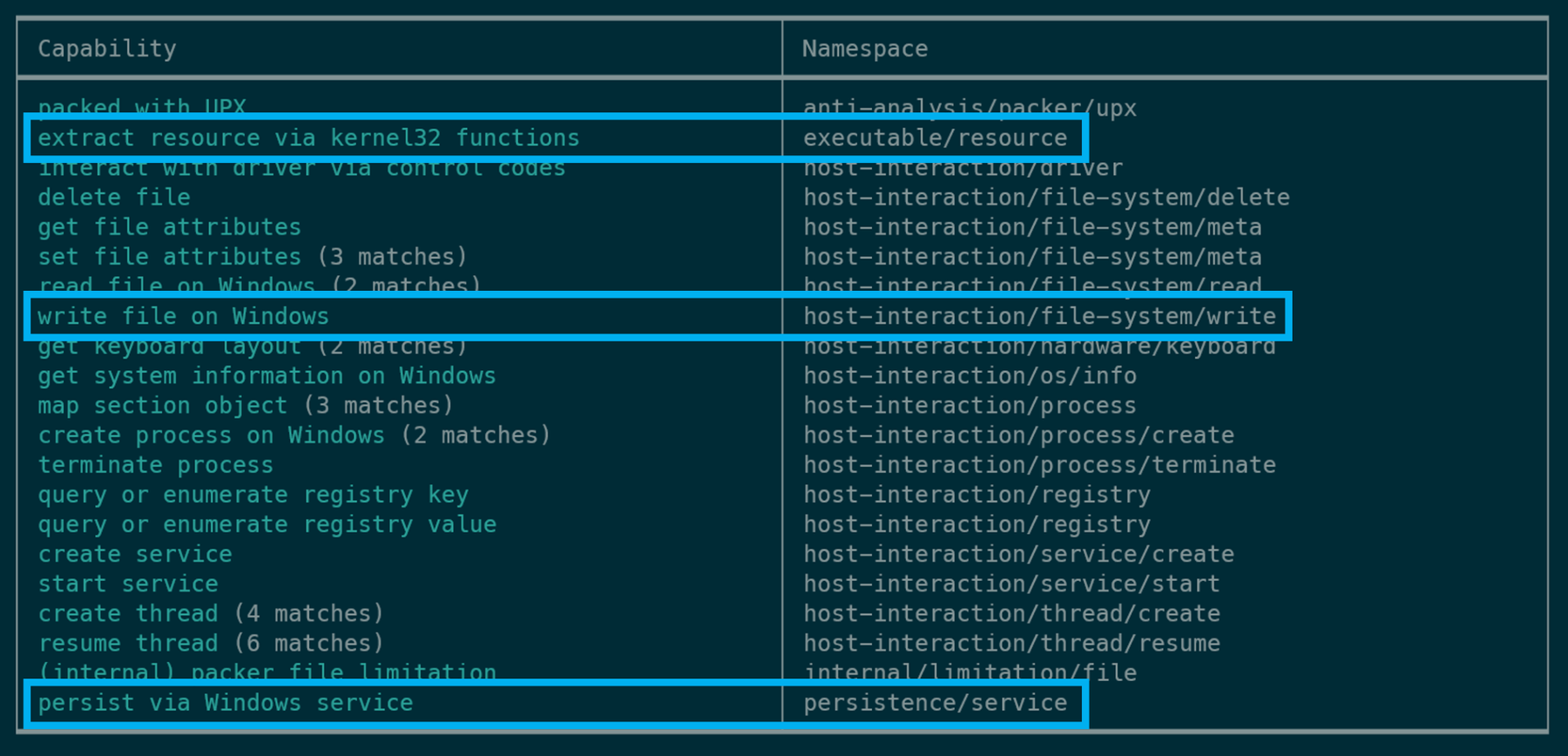Select 'create thread (4 matches)' entry
1568x756 pixels.
click(x=211, y=614)
